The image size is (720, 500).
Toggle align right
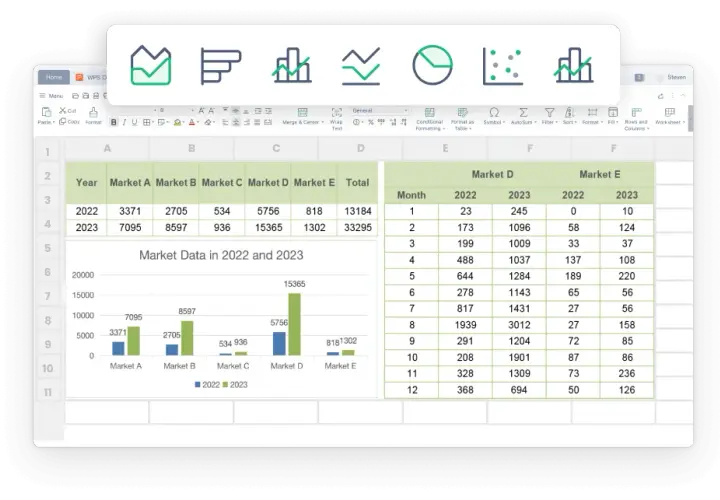pyautogui.click(x=247, y=122)
